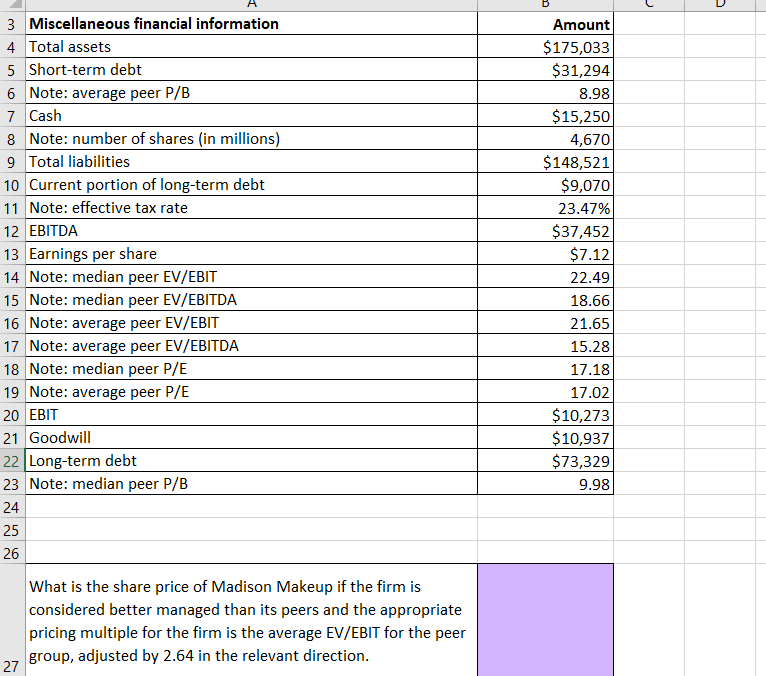Screen dimensions: 766x676
Task: Select the 'Amount' header cell
Action: point(545,23)
